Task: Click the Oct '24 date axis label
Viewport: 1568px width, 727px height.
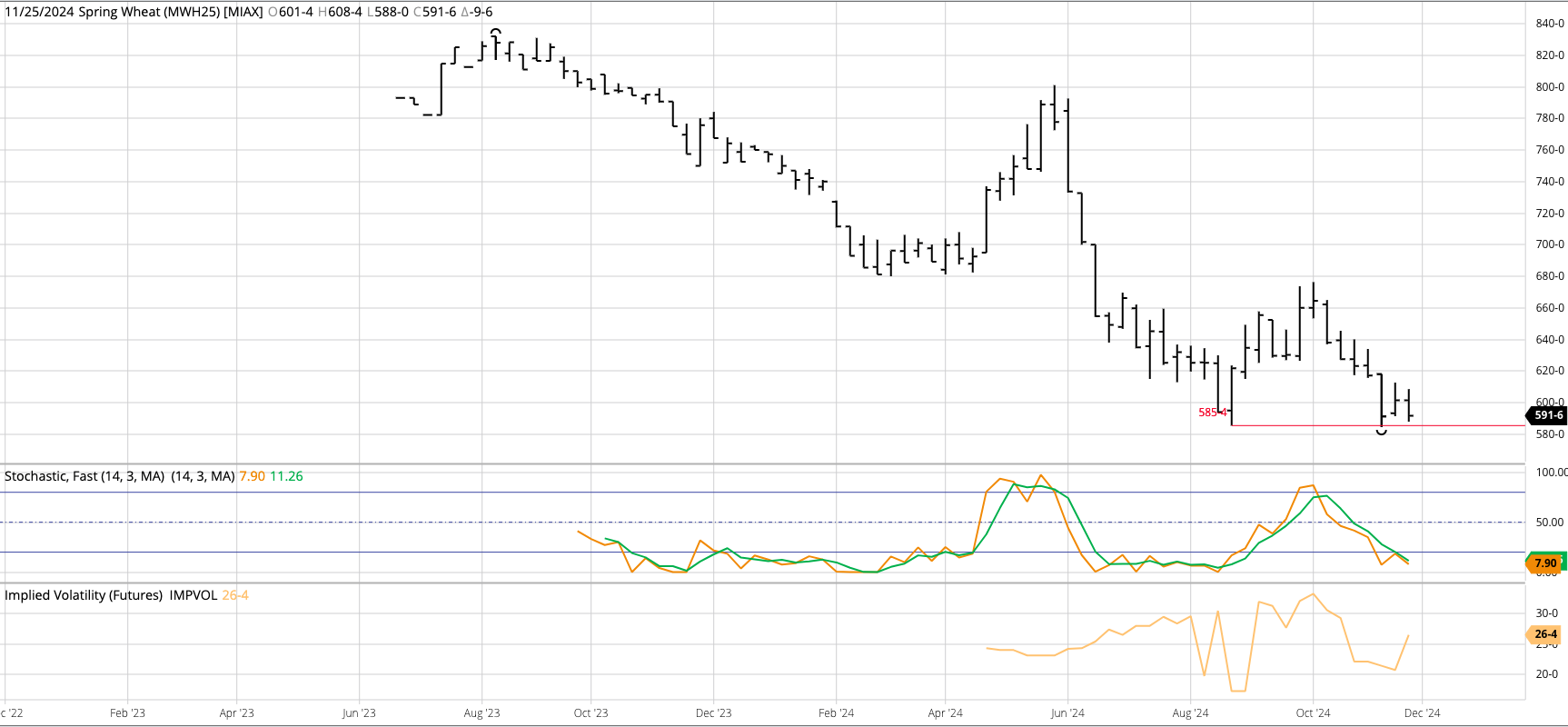Action: coord(1313,713)
